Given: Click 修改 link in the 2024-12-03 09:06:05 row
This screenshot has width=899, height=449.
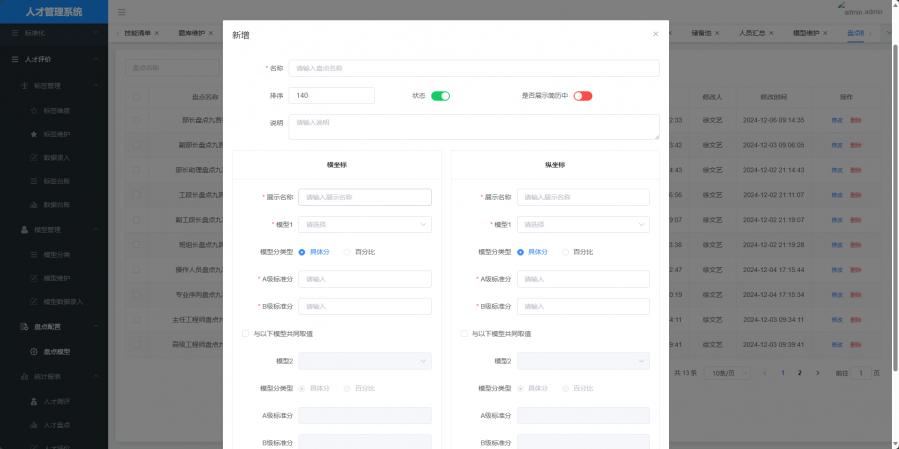Looking at the screenshot, I should (x=837, y=146).
